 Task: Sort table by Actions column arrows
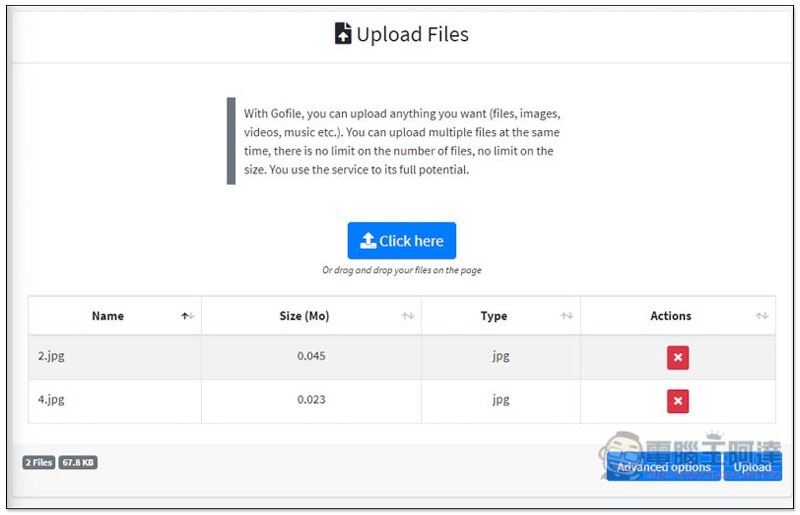pos(762,316)
